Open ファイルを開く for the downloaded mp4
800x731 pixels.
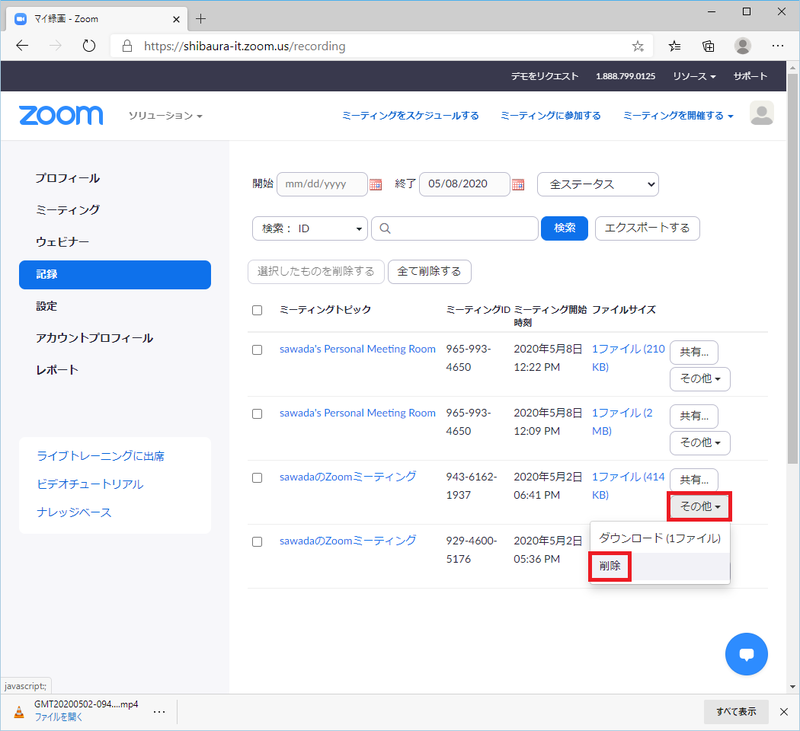point(58,717)
